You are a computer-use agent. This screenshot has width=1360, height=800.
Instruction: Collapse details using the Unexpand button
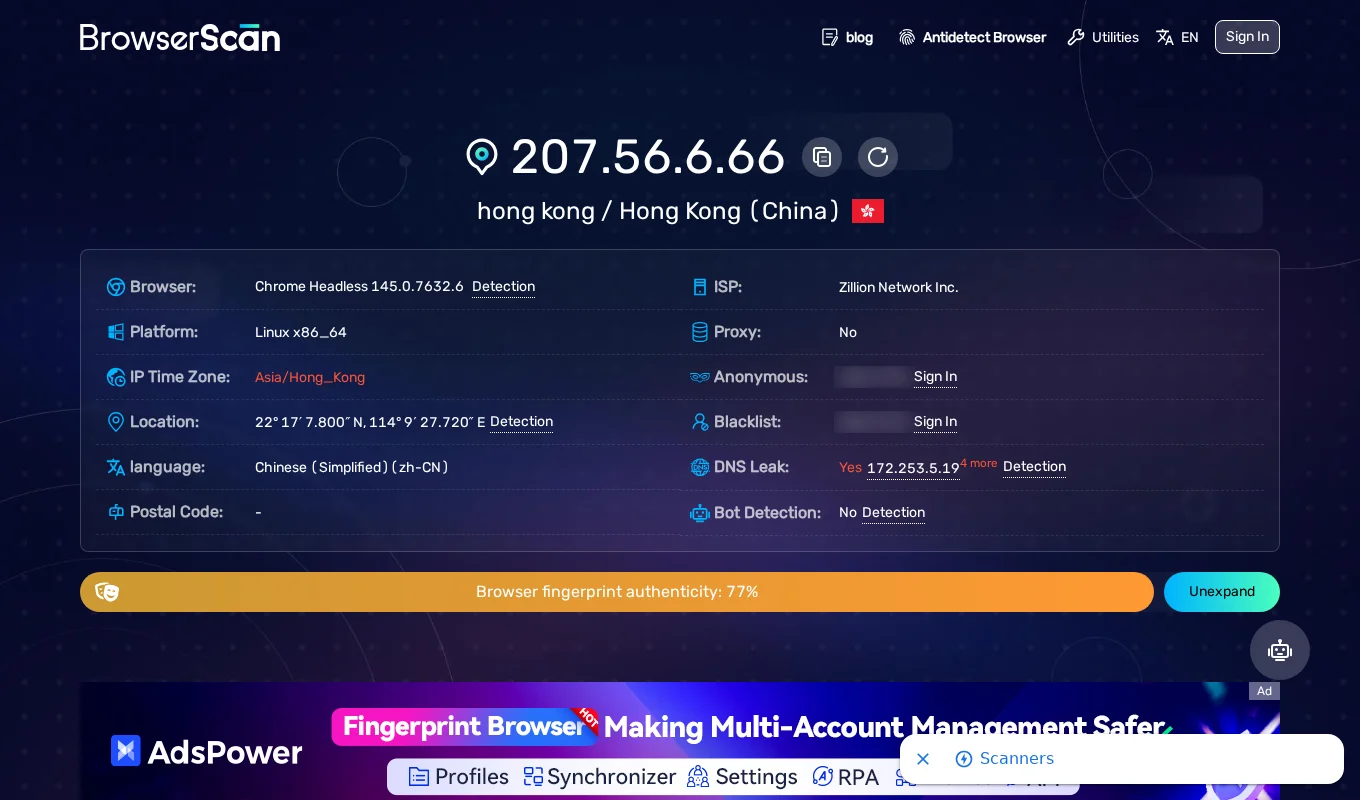click(1222, 592)
